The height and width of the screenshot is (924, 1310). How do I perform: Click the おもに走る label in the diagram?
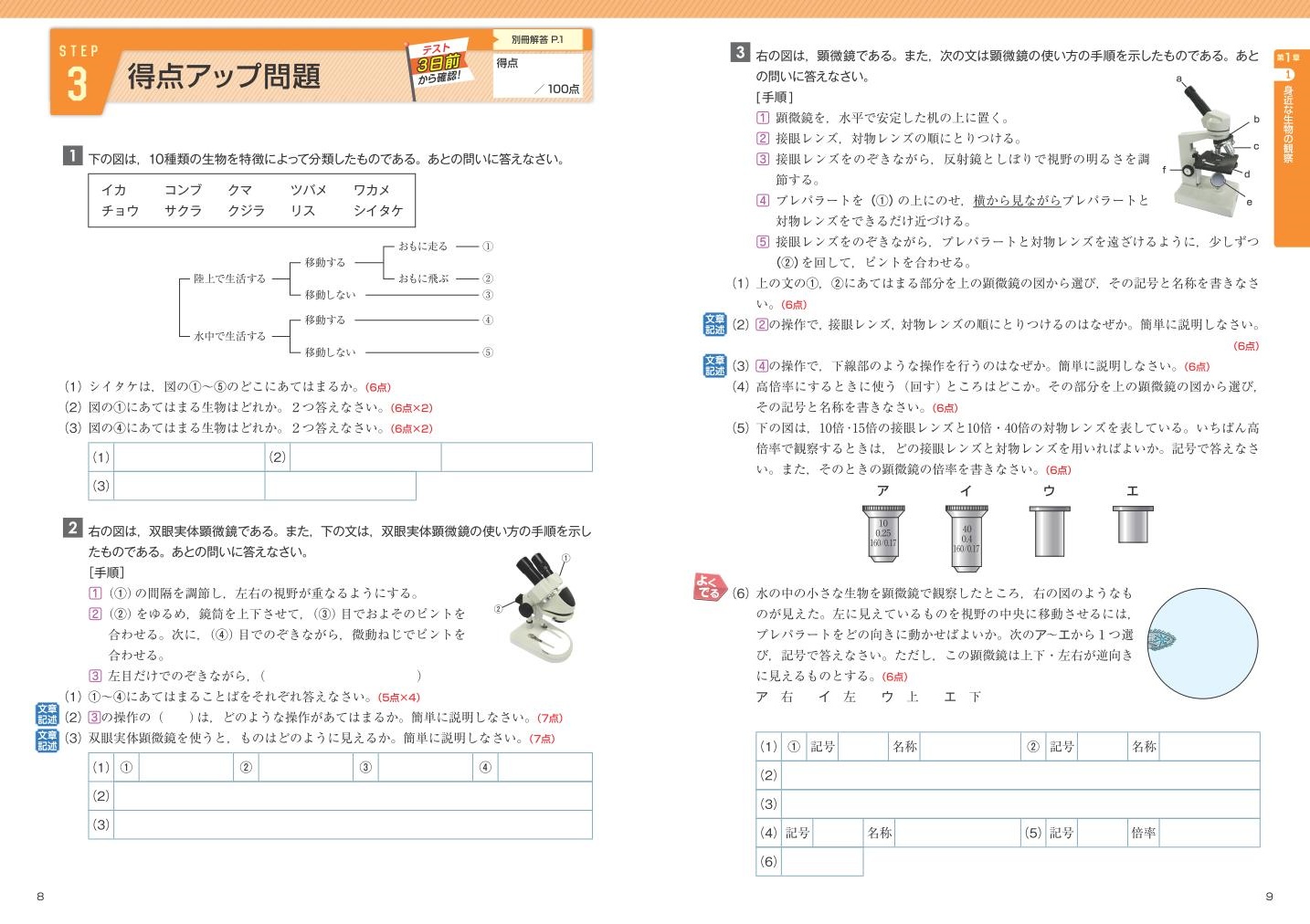(423, 247)
